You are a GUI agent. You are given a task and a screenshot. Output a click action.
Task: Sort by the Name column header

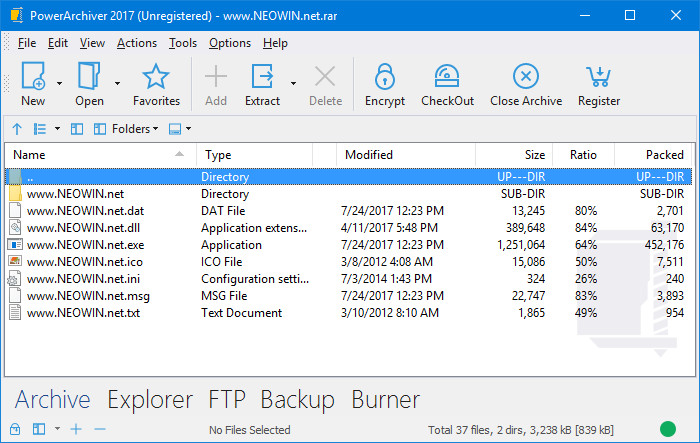point(101,155)
